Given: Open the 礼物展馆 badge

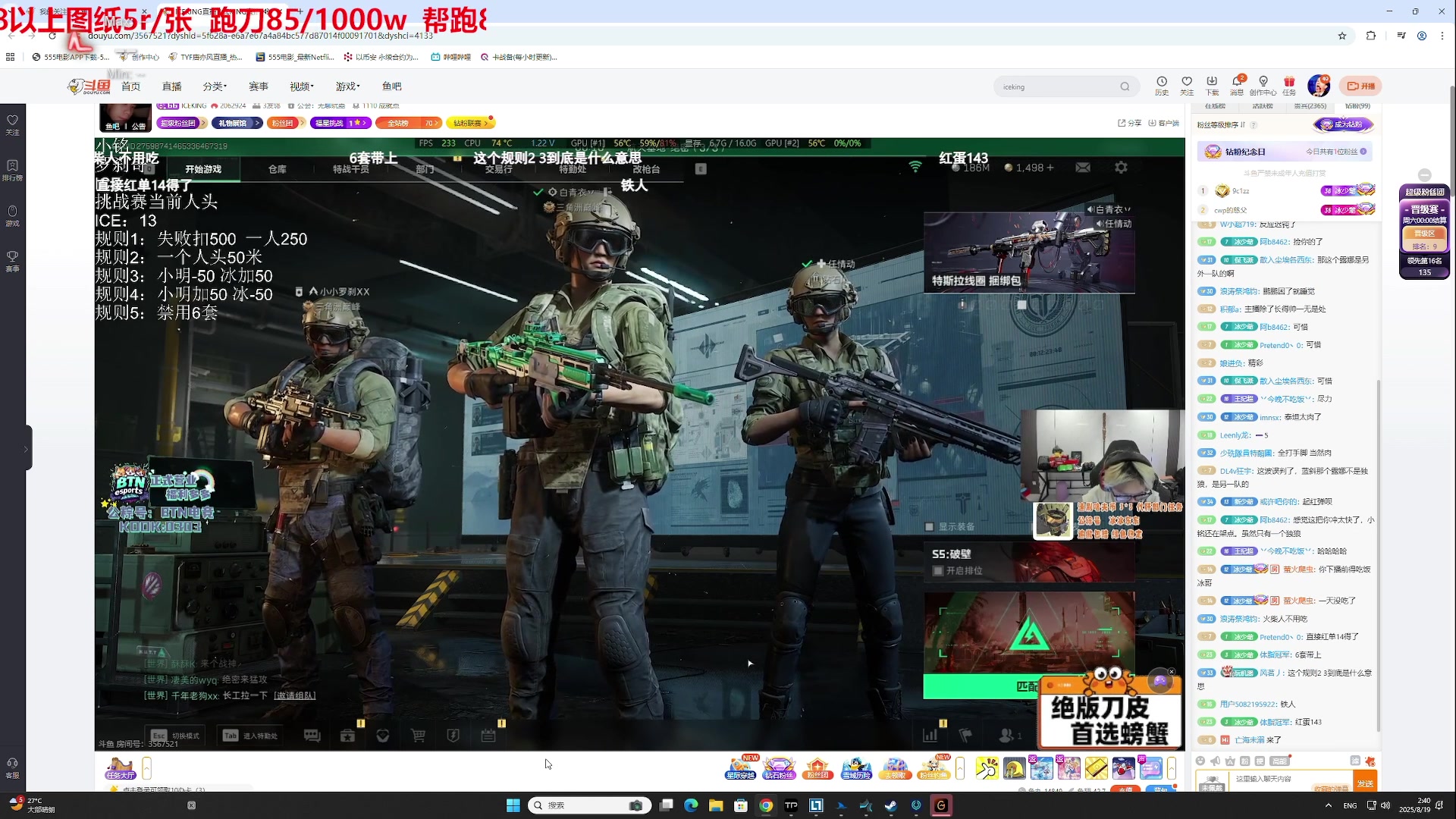Looking at the screenshot, I should point(237,123).
